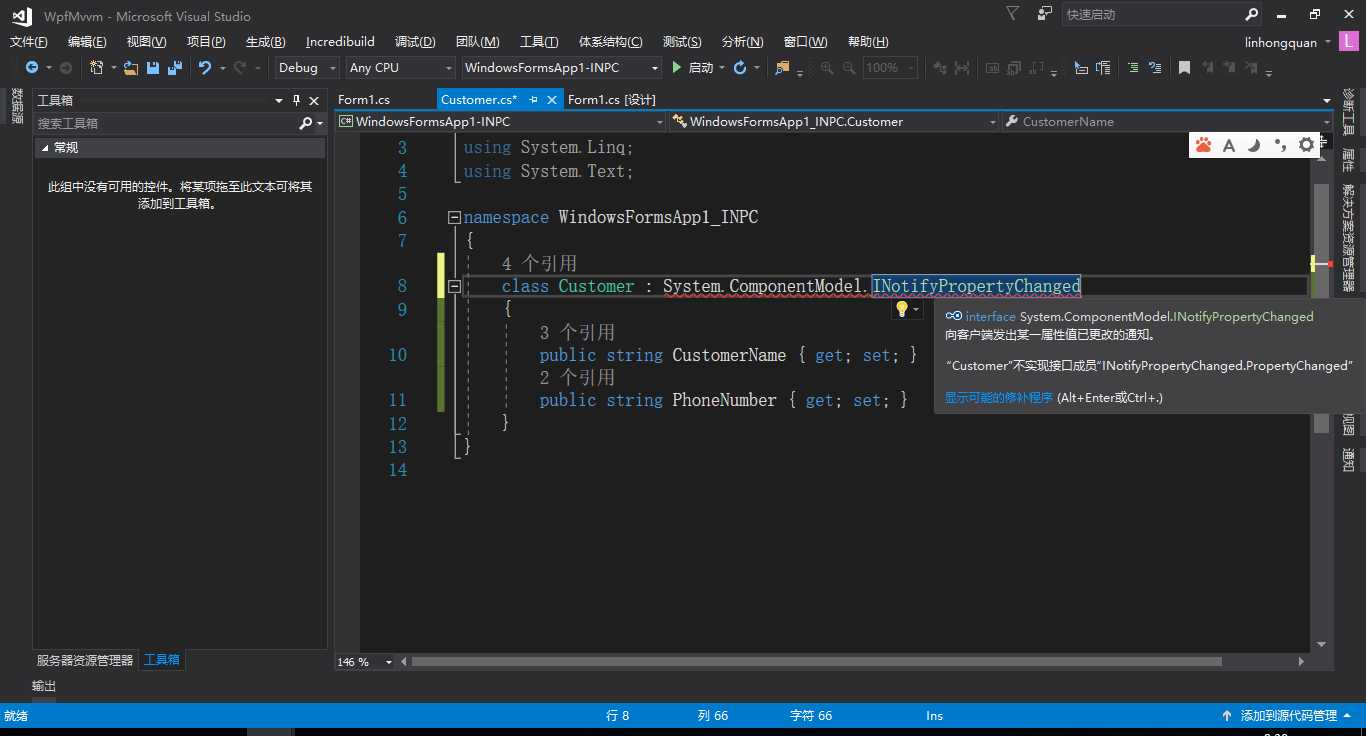Open the Toolbox window position dropdown arrow
The image size is (1366, 736).
(x=279, y=100)
